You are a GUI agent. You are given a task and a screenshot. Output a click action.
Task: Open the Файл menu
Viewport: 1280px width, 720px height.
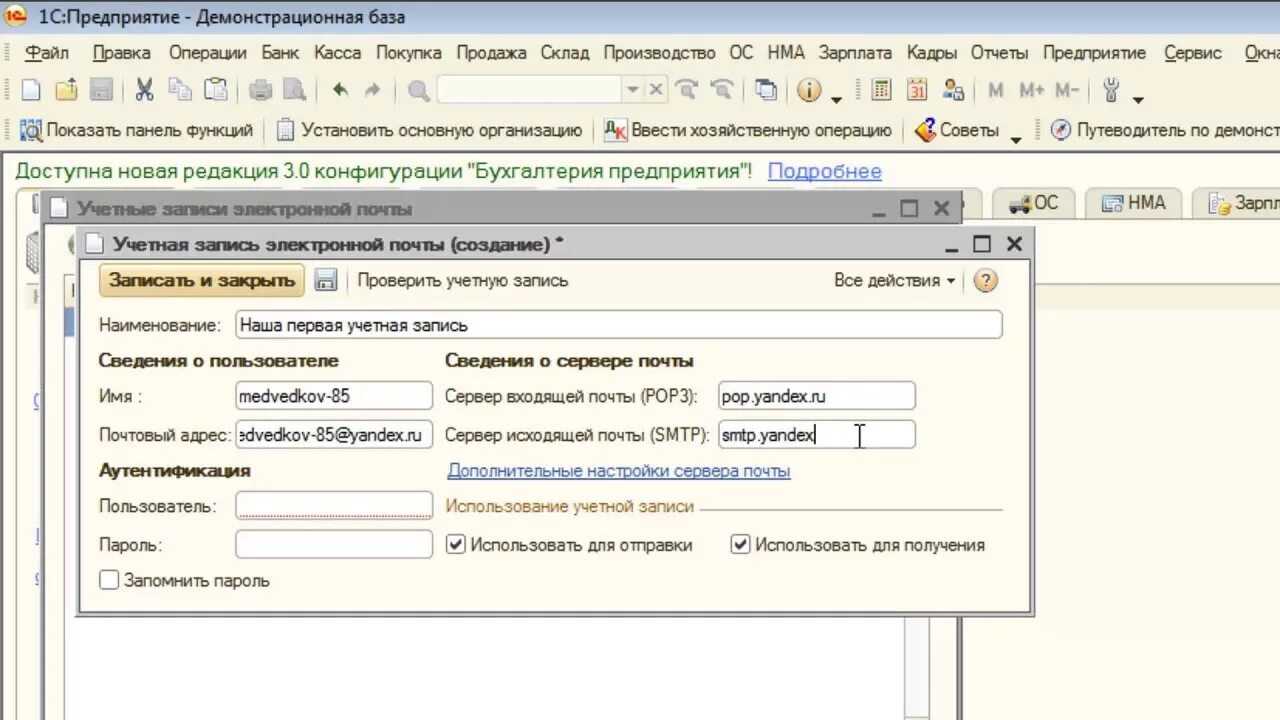47,53
